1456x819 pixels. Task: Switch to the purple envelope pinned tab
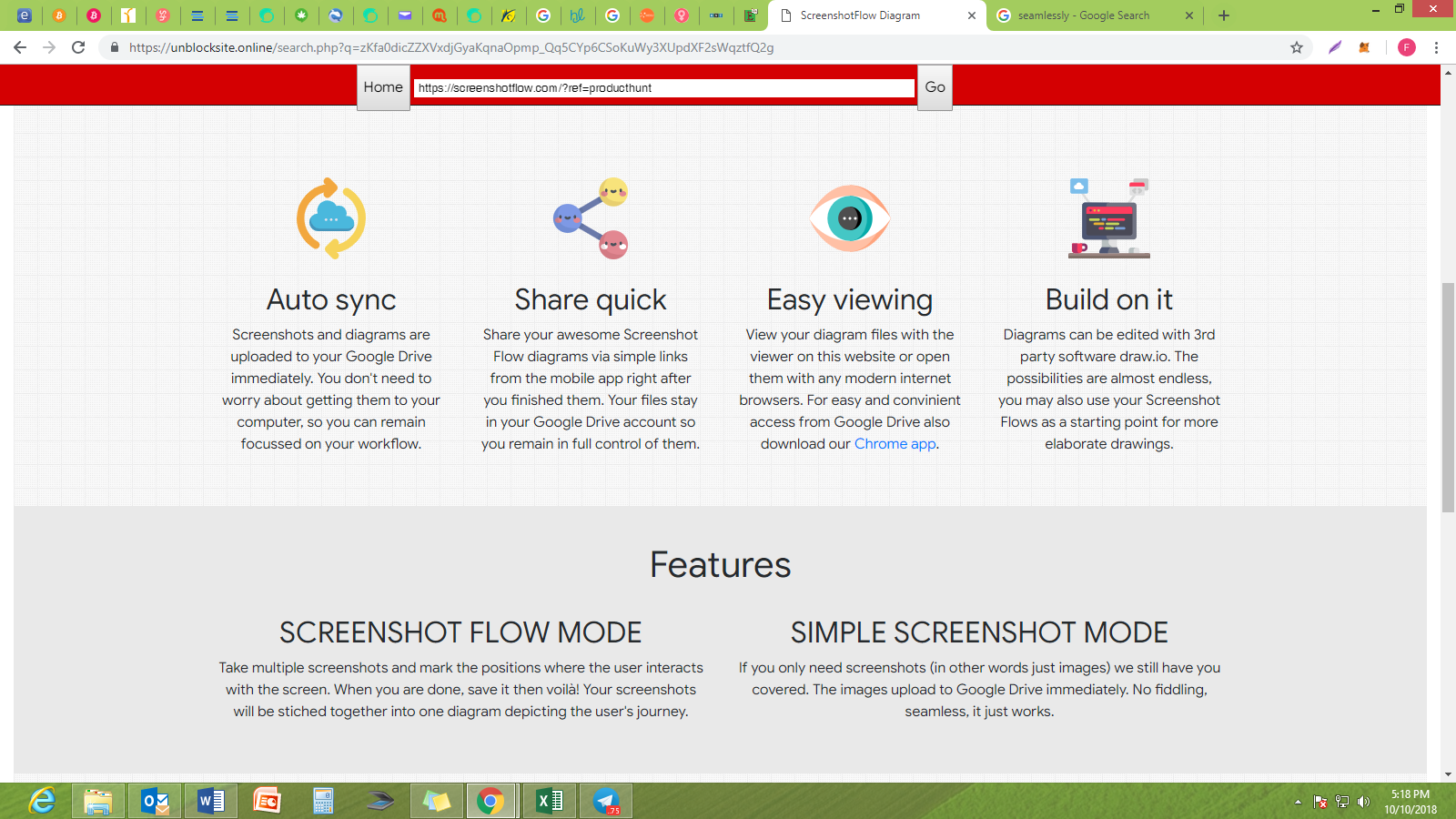click(405, 15)
